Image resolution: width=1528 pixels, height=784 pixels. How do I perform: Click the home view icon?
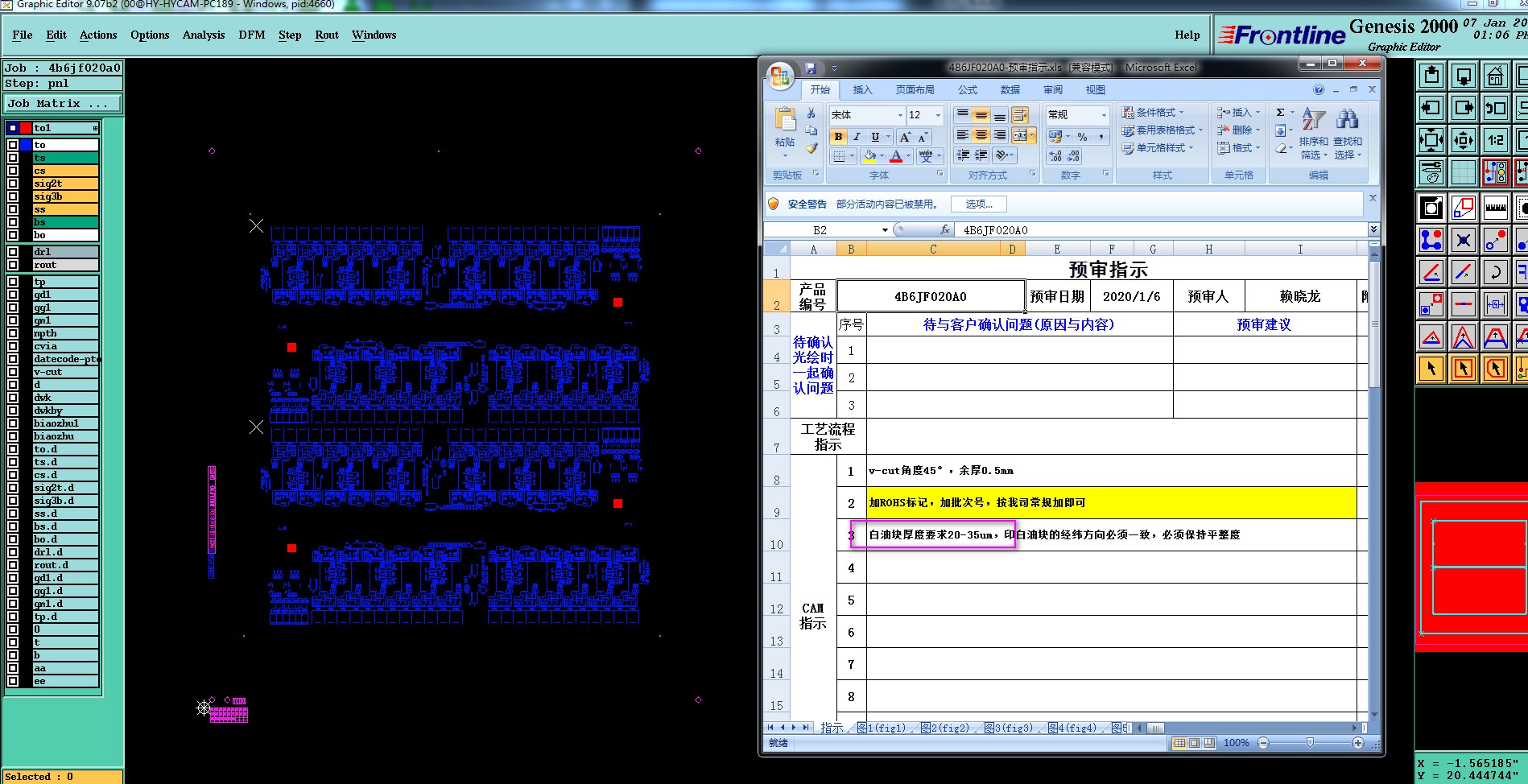point(1496,76)
